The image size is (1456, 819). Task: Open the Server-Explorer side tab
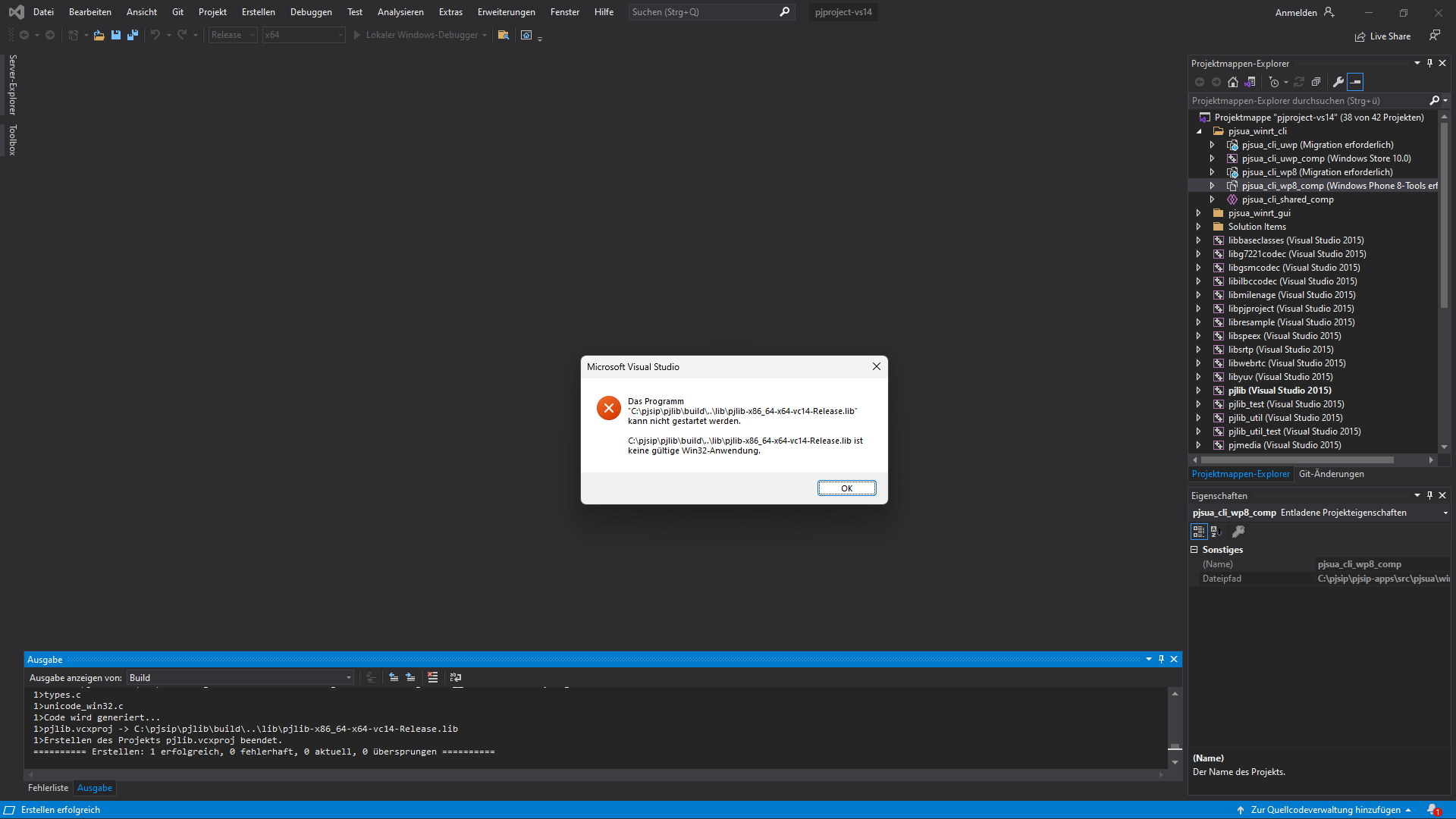coord(12,85)
